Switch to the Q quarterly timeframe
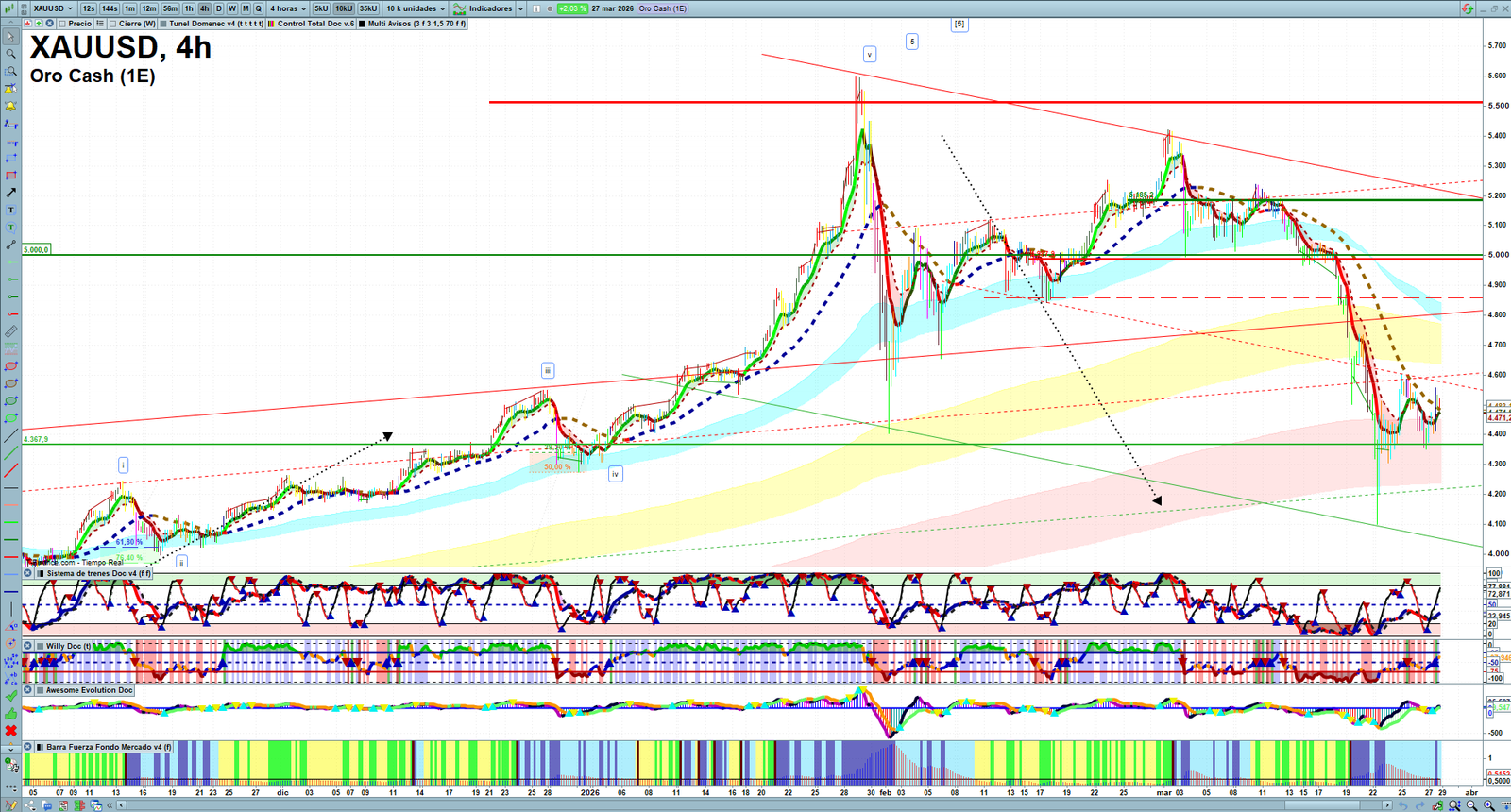1511x812 pixels. [x=258, y=8]
